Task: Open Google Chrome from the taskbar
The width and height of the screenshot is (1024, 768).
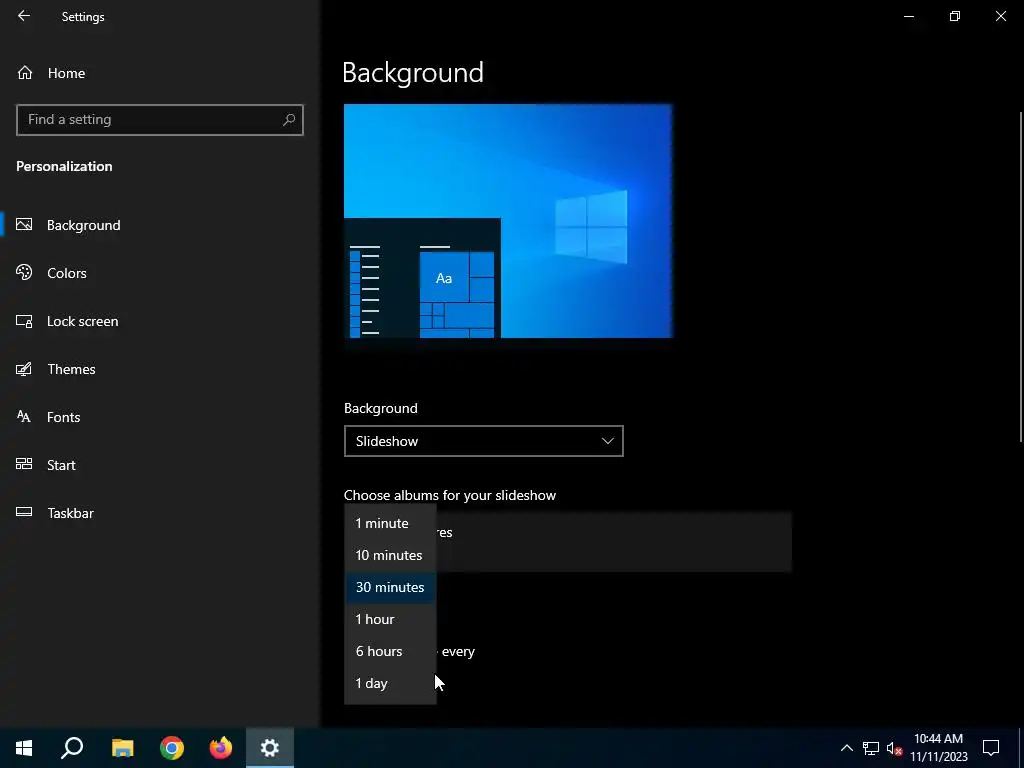Action: tap(172, 748)
